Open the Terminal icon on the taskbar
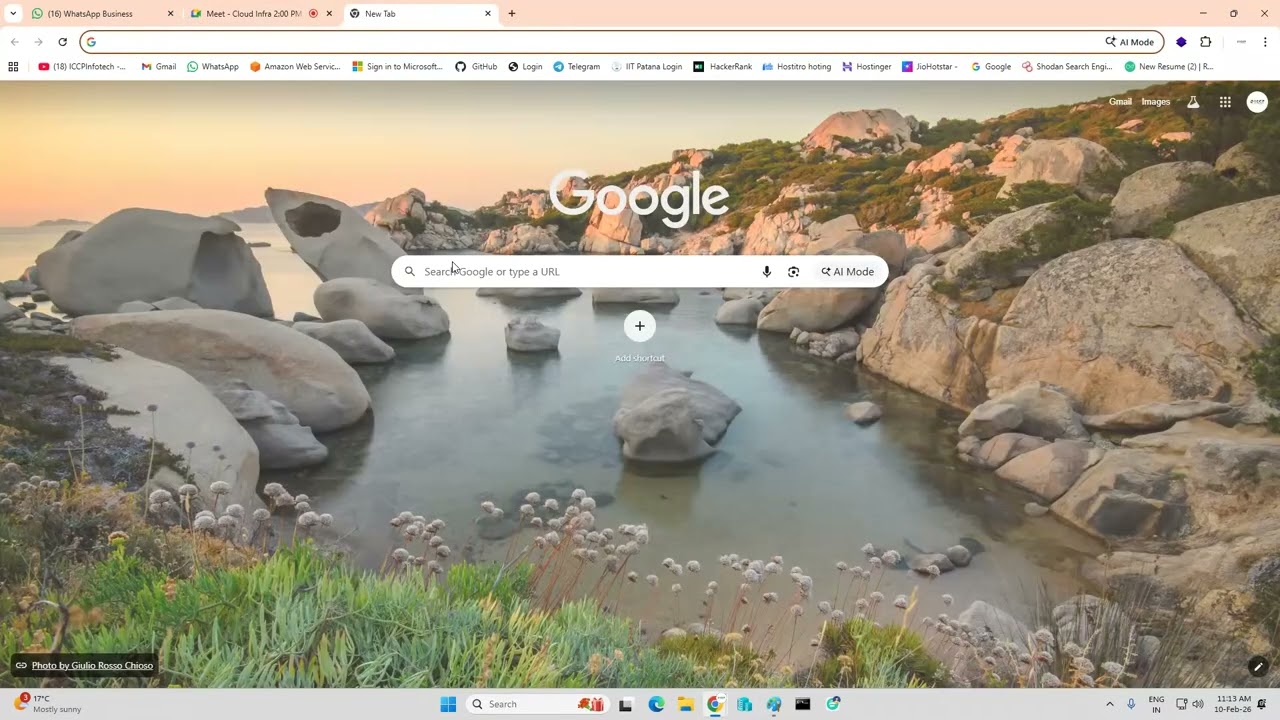The height and width of the screenshot is (720, 1280). (803, 704)
